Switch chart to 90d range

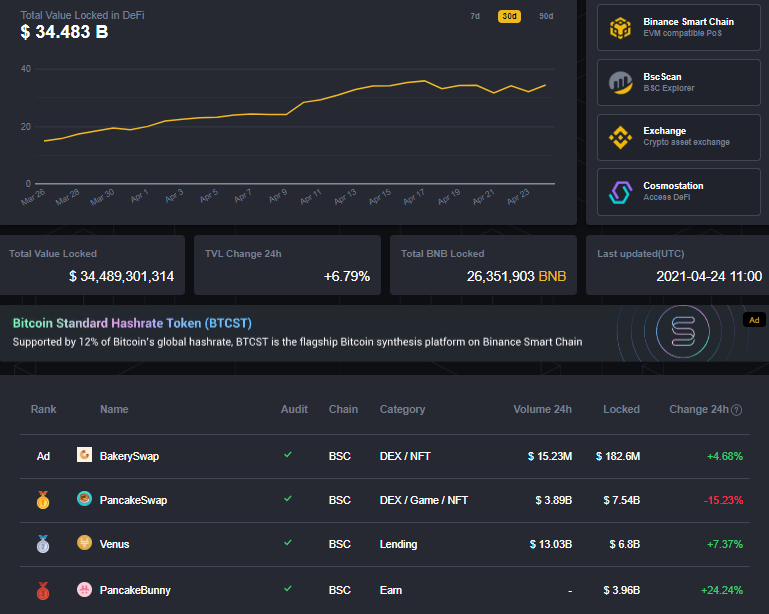coord(546,16)
